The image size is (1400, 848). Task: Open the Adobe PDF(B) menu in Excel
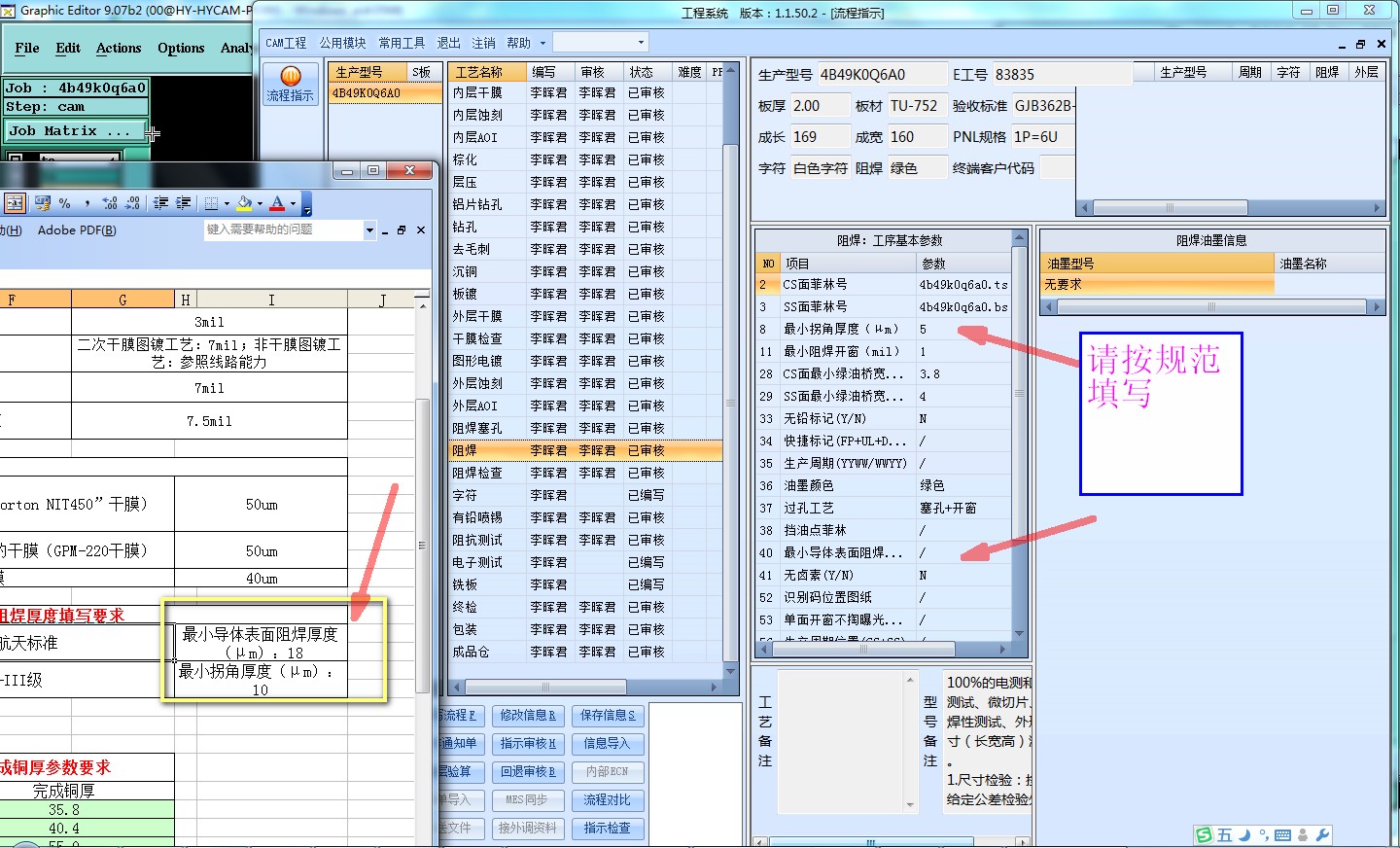(77, 230)
